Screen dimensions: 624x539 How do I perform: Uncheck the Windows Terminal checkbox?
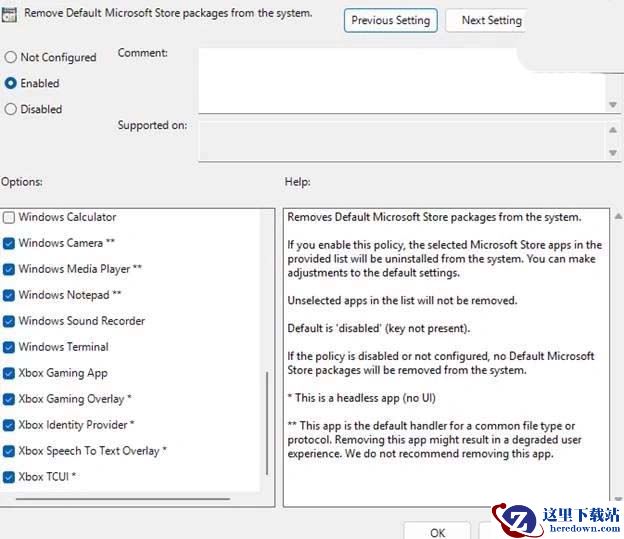9,347
